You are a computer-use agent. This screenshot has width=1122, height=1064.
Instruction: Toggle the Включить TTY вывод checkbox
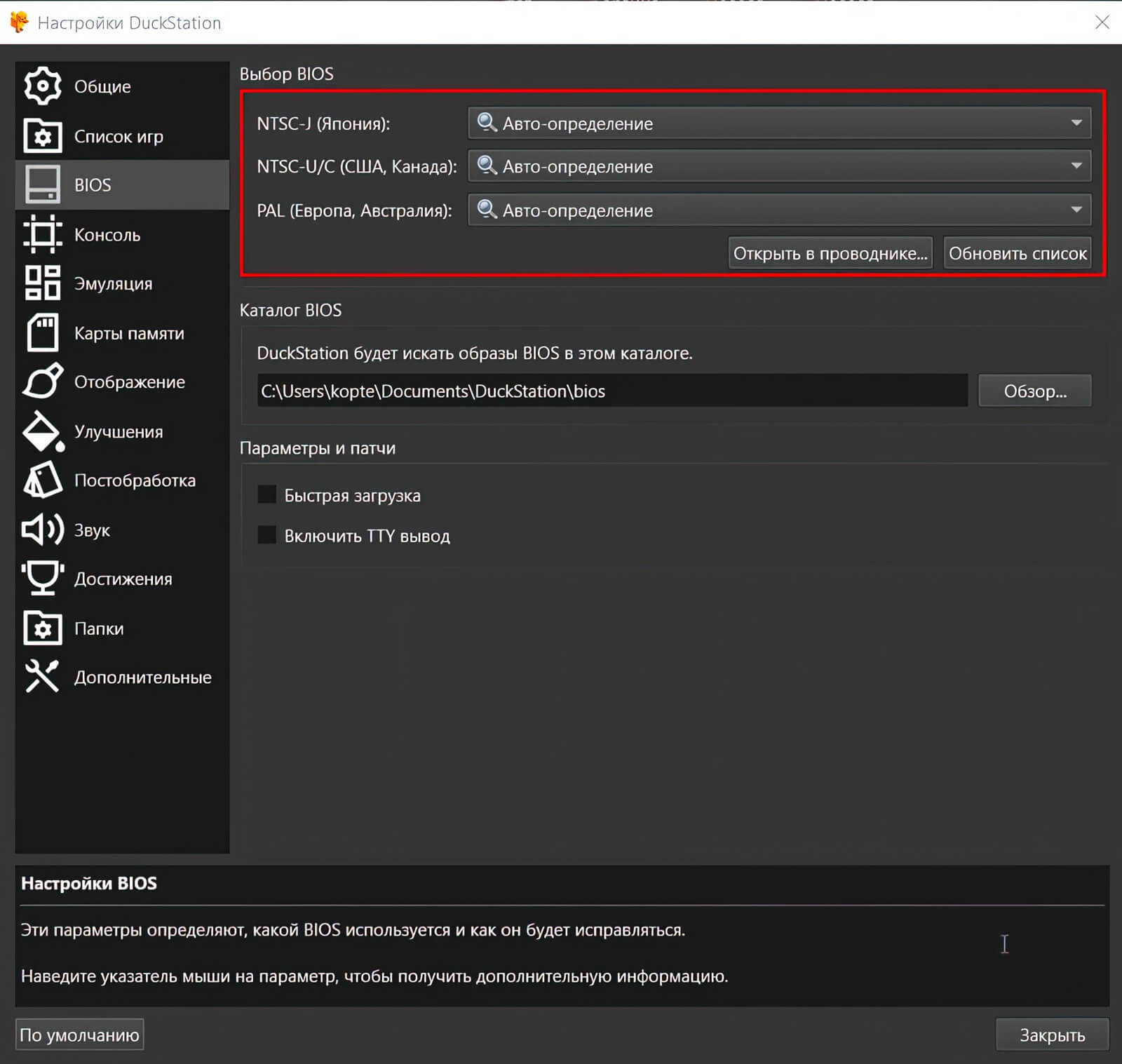(x=266, y=535)
